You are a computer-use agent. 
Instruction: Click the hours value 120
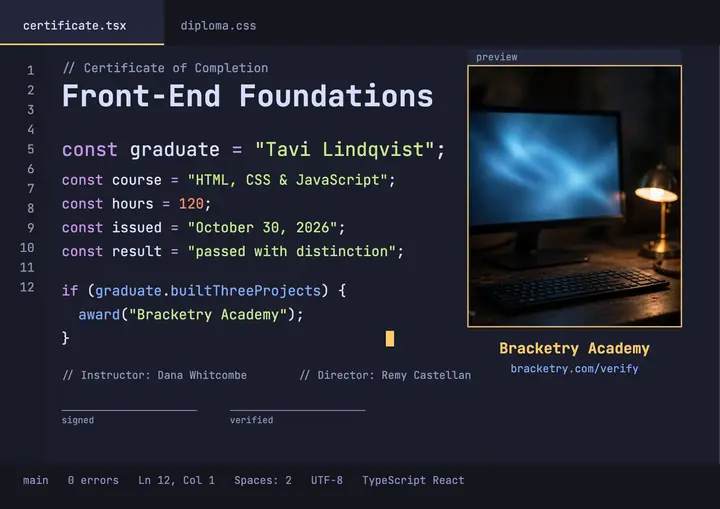(x=191, y=204)
